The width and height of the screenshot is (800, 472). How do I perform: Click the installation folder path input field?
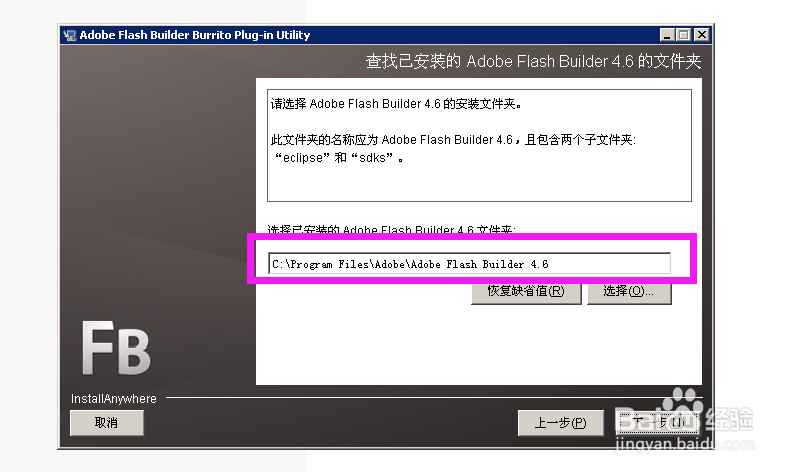point(469,264)
